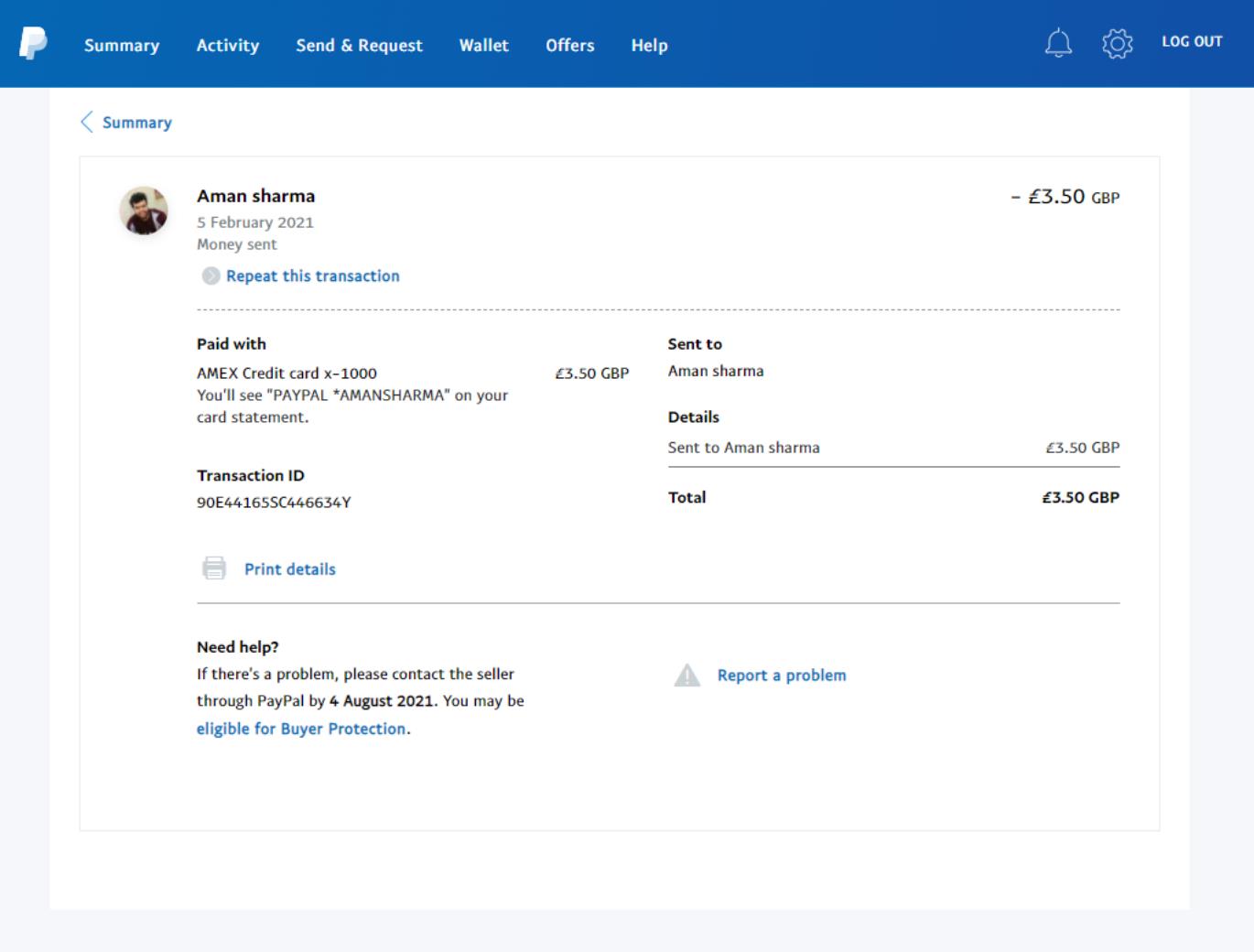
Task: Navigate to the Offers page
Action: pos(569,45)
